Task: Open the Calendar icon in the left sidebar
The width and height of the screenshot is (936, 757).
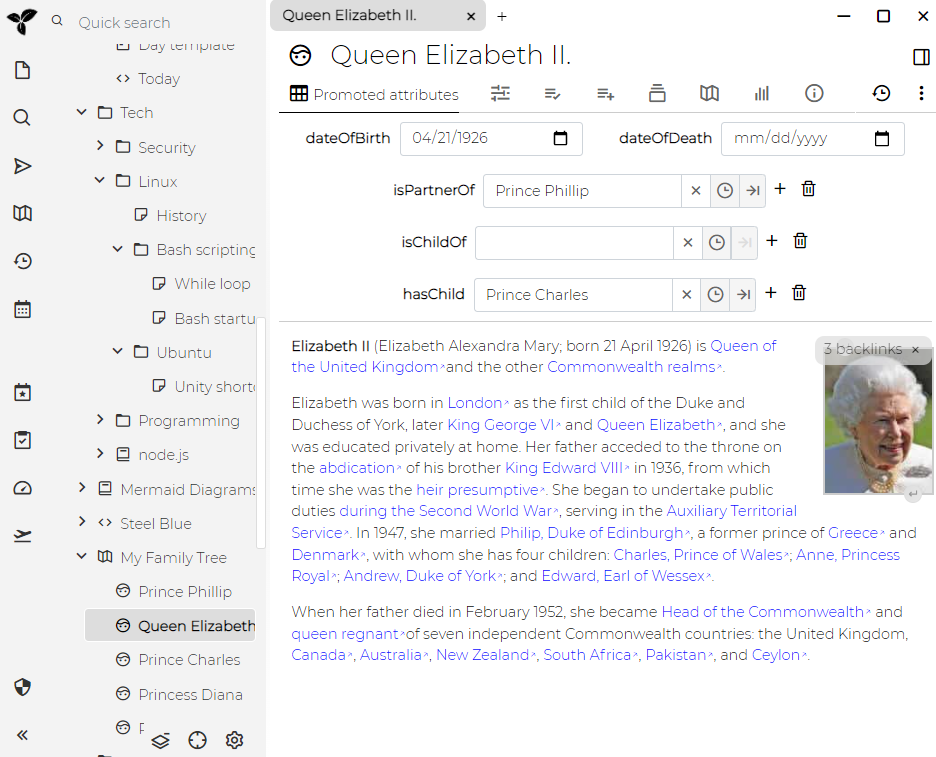Action: click(22, 309)
